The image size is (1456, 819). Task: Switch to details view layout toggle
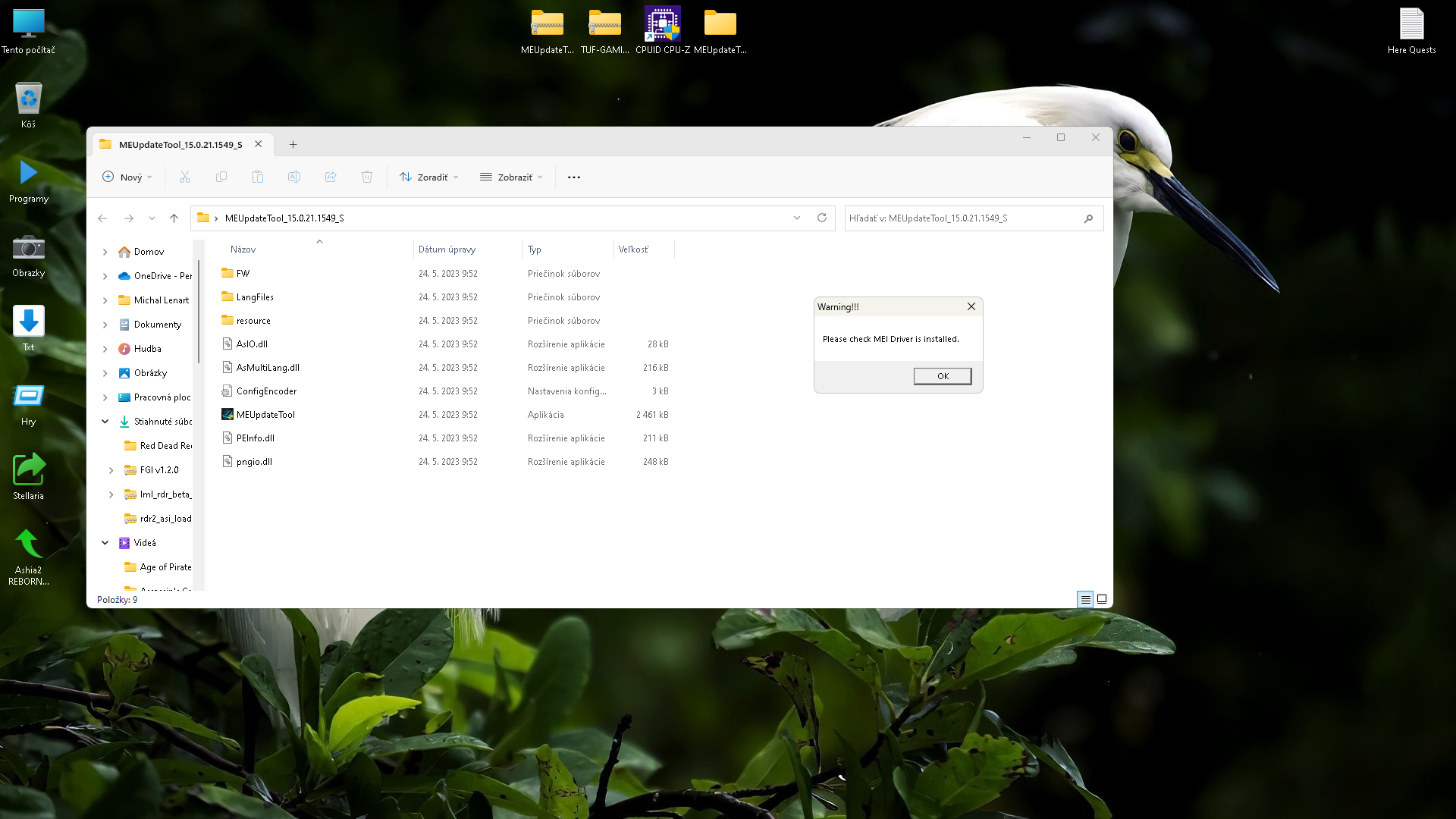point(1085,599)
